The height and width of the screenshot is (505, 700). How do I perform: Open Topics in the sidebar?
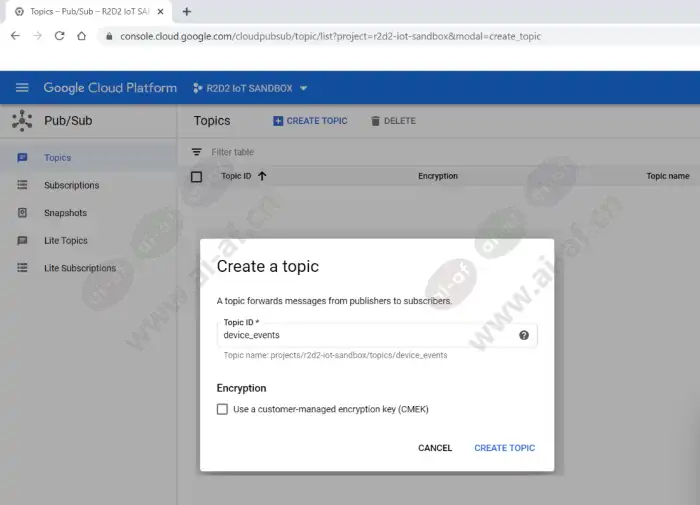tap(57, 158)
